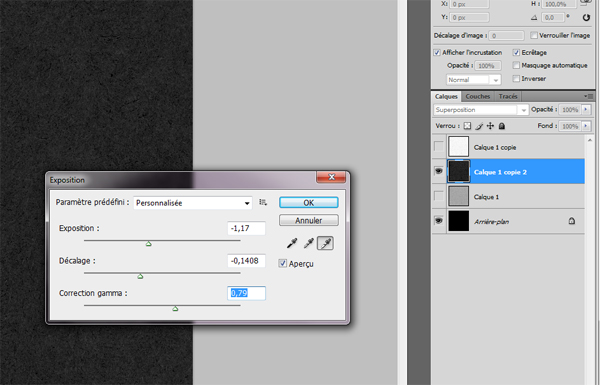The width and height of the screenshot is (600, 385).
Task: Switch to the Tracés tab
Action: click(508, 96)
